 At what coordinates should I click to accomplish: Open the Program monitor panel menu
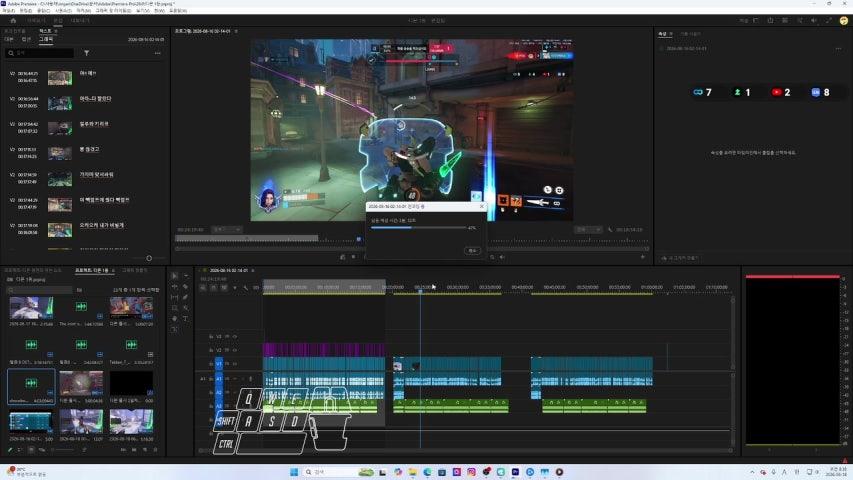tap(236, 32)
